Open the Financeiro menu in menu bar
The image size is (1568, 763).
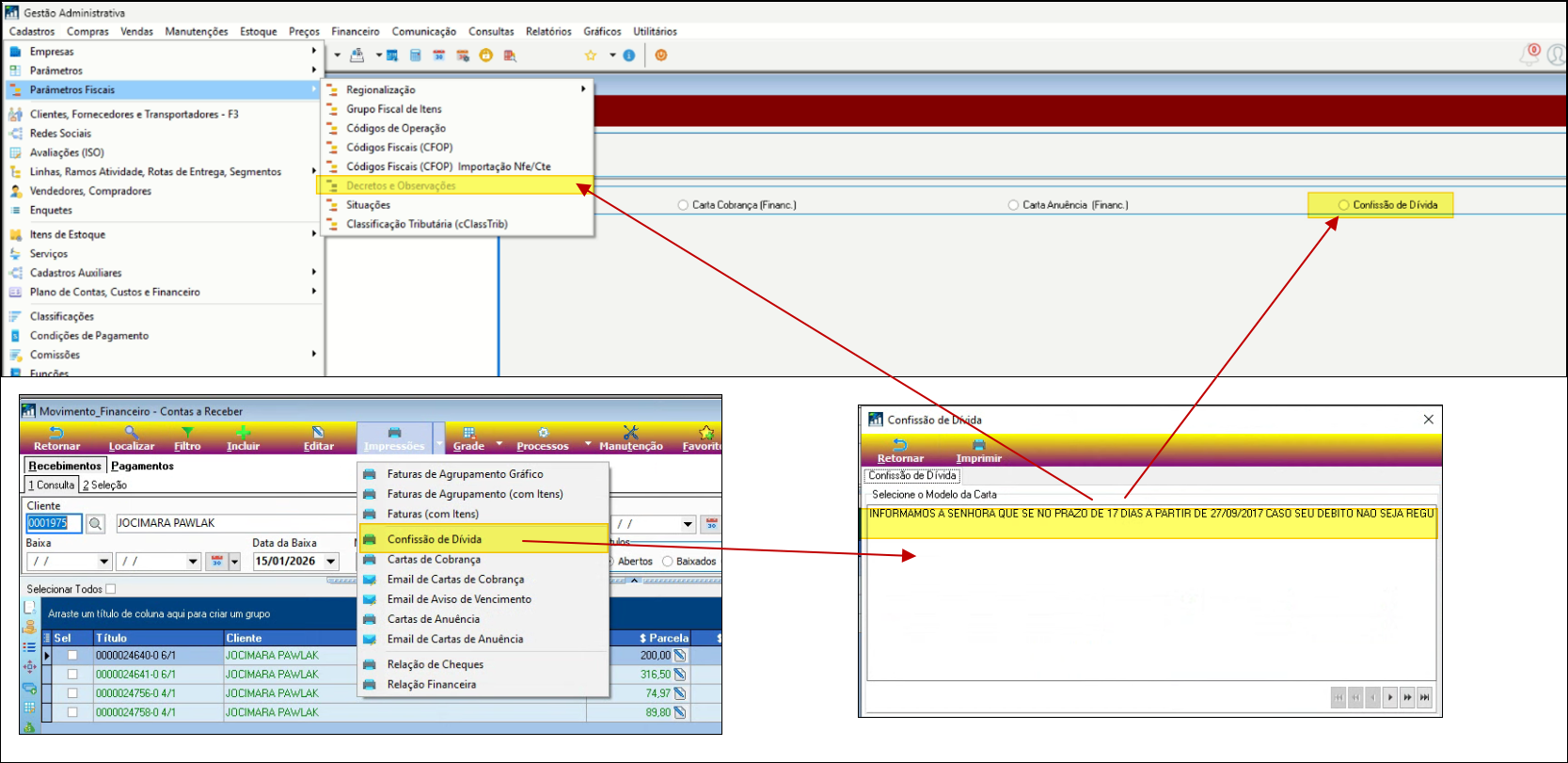pos(355,31)
